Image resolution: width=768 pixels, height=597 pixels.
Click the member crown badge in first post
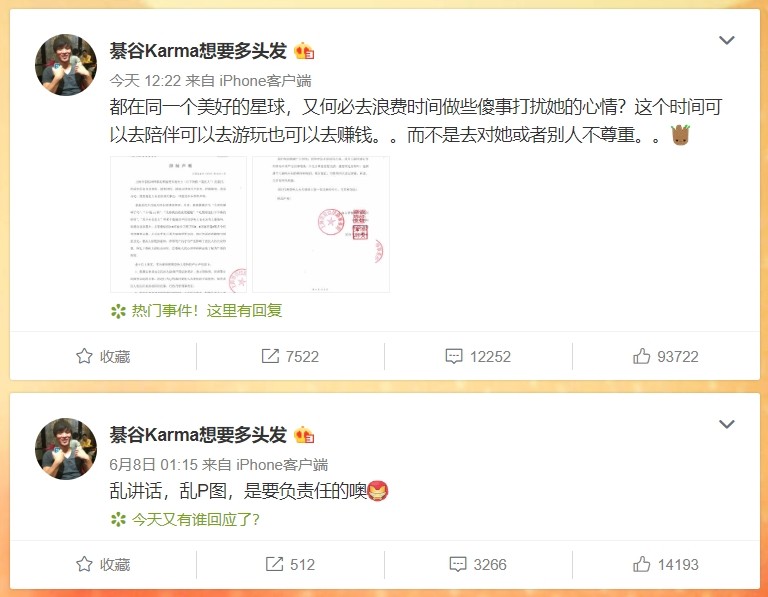[304, 51]
